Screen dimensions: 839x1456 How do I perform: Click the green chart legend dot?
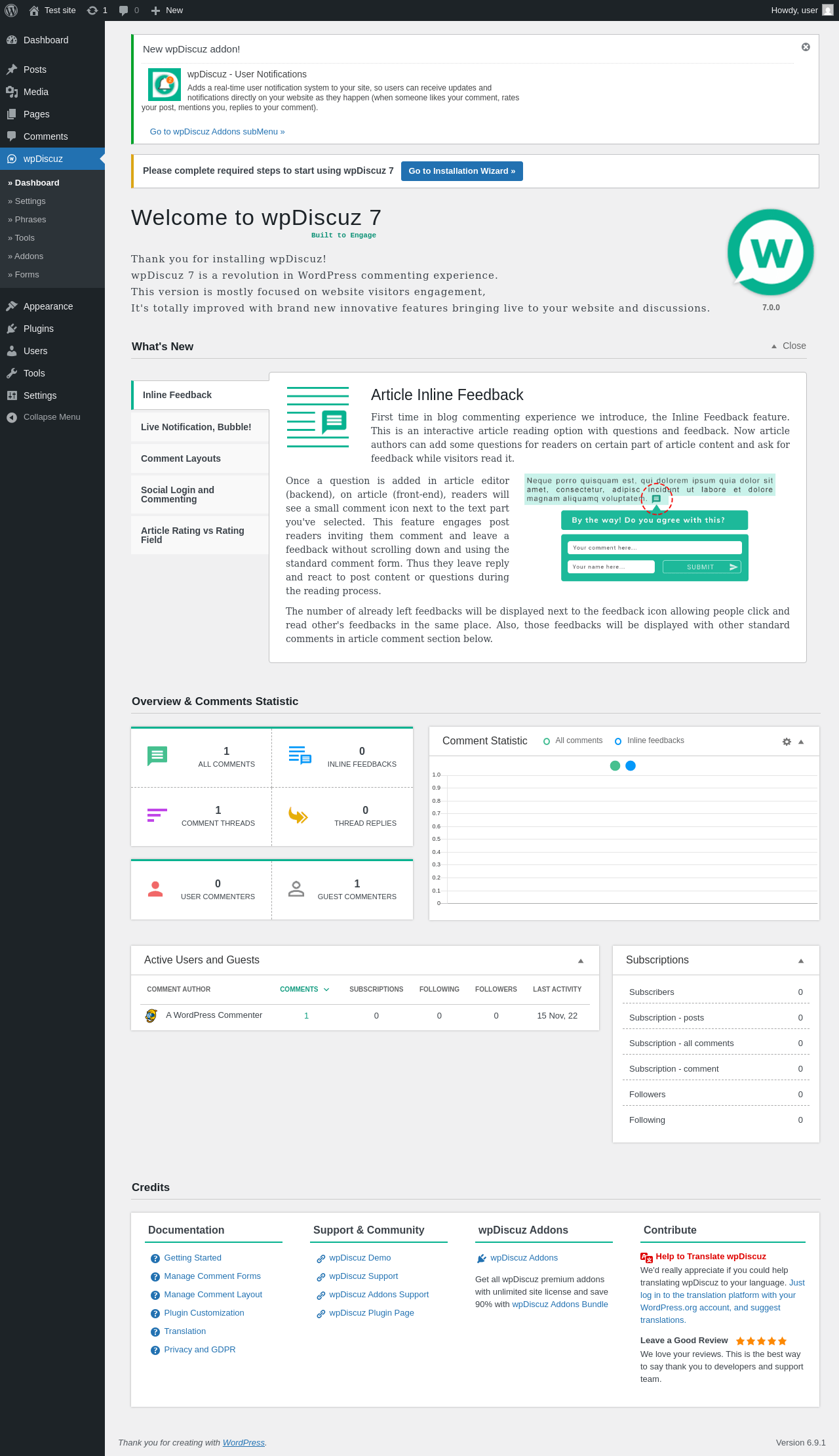[615, 766]
